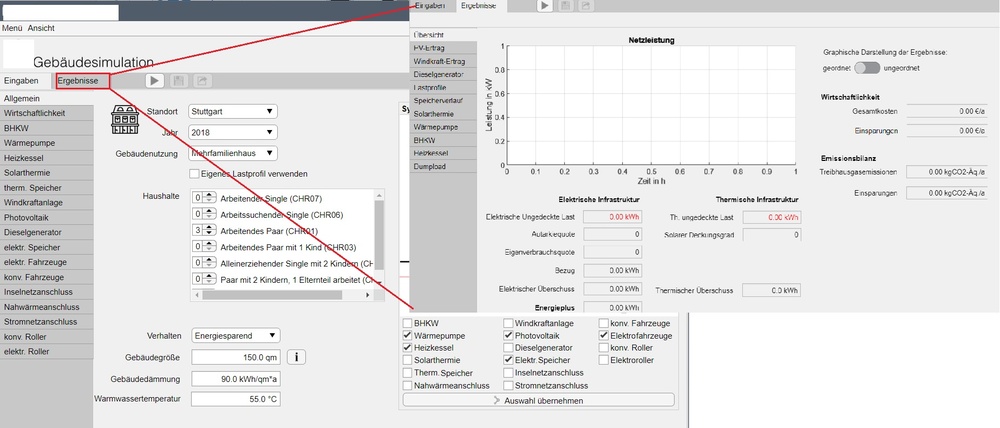Open the Standort dropdown showing Stuttgart

pyautogui.click(x=233, y=111)
